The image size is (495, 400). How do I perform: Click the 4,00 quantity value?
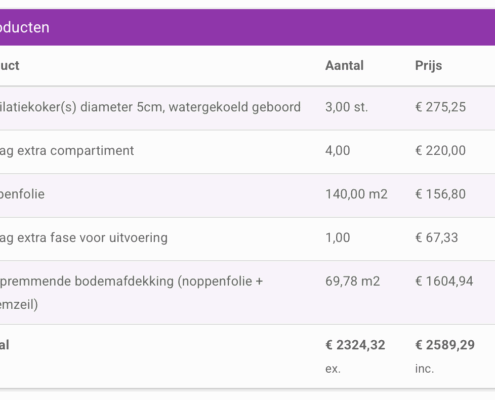click(338, 151)
